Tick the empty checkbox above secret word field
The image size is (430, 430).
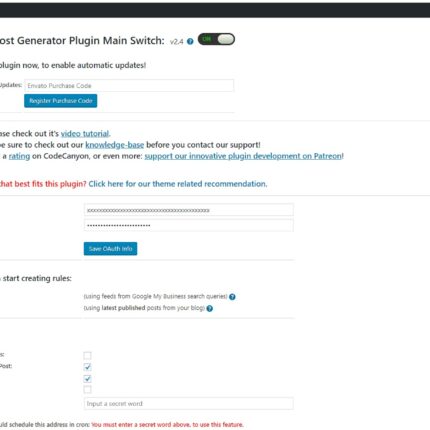point(87,389)
